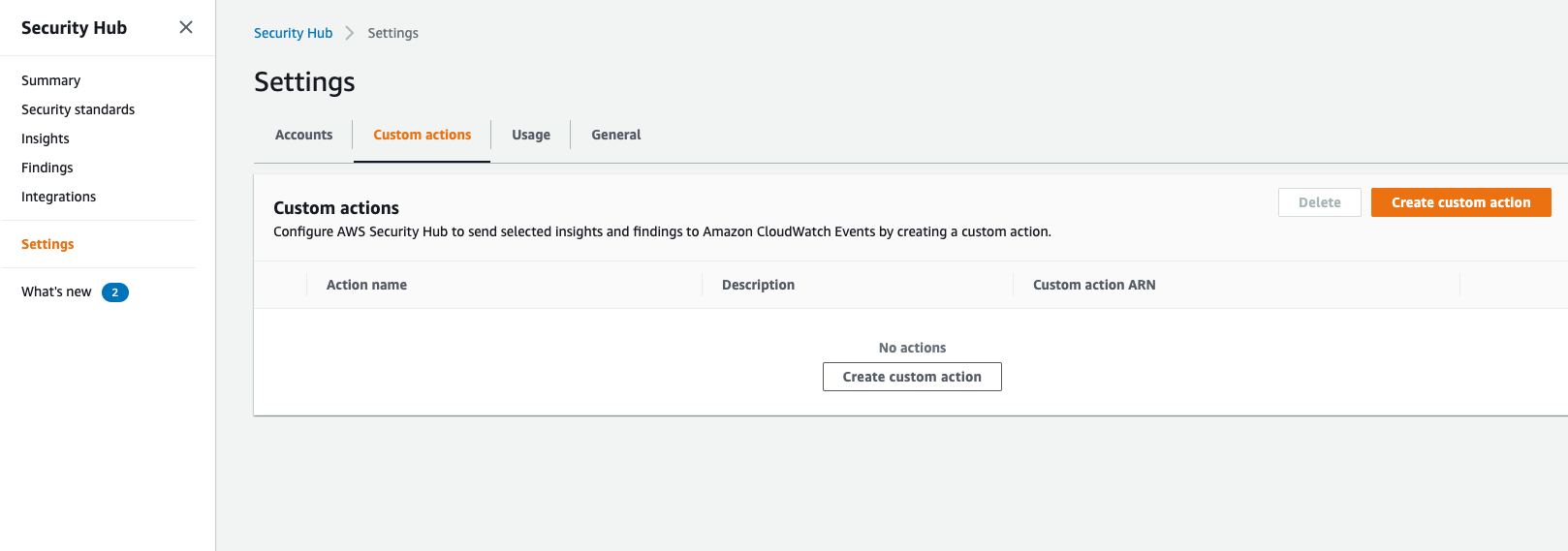Open the Summary page in the sidebar
This screenshot has width=1568, height=551.
50,80
